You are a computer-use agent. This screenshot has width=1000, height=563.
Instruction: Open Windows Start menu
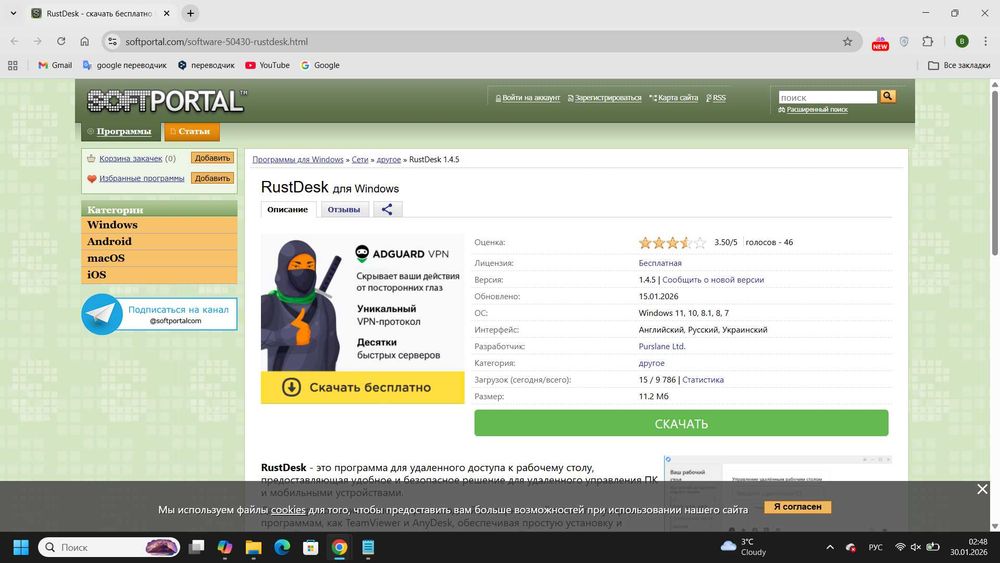20,547
